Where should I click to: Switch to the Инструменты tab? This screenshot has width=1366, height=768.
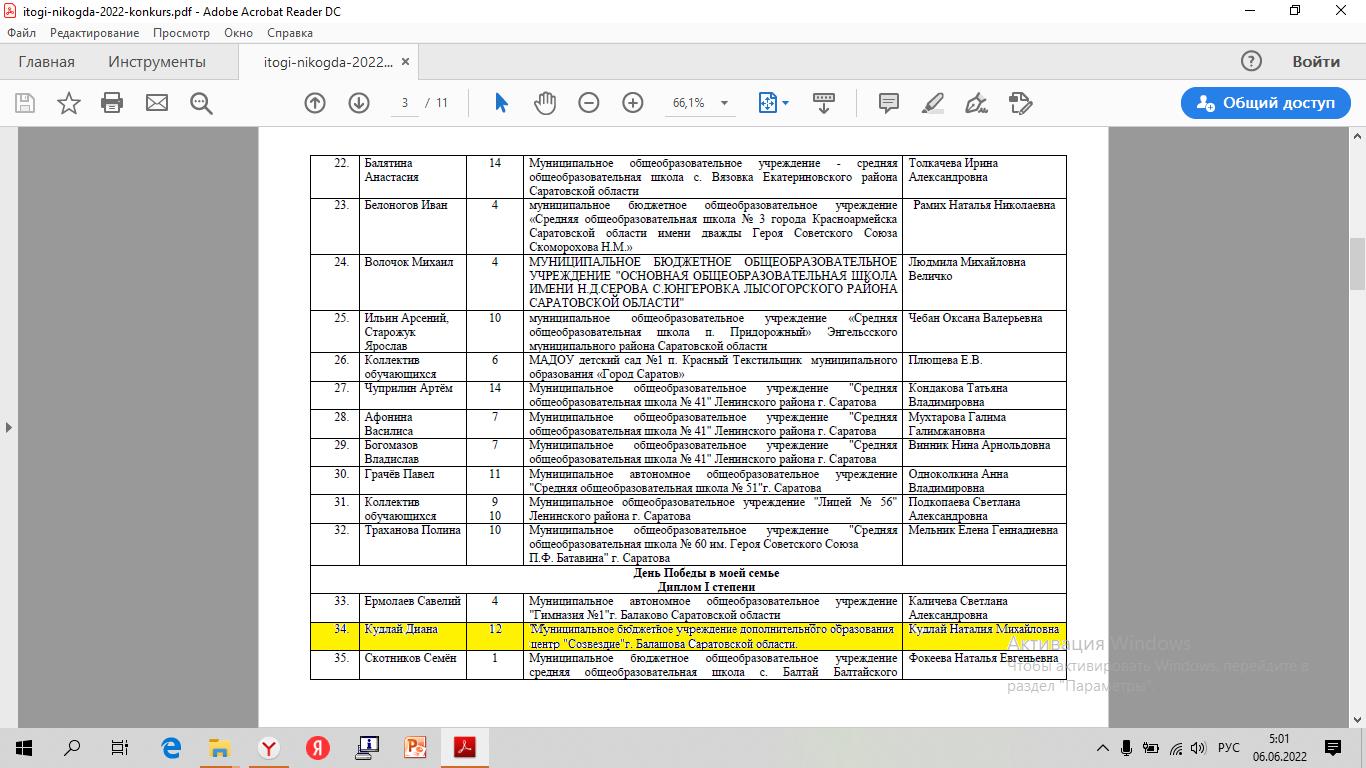(x=157, y=62)
